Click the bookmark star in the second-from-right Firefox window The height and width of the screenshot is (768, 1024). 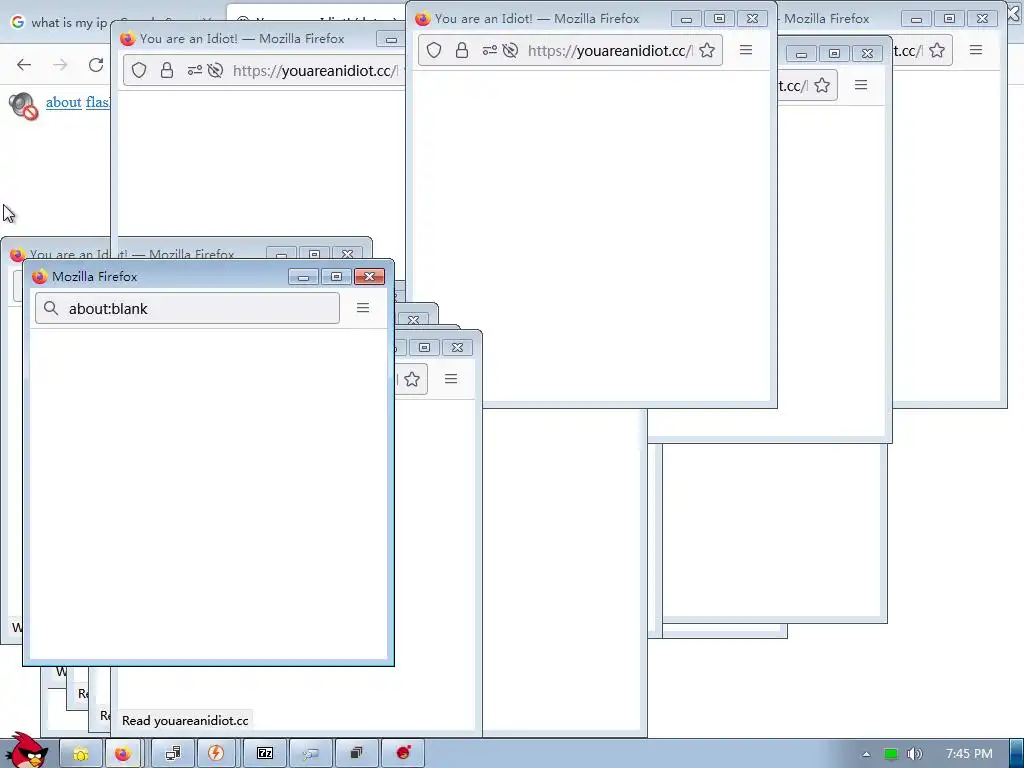pyautogui.click(x=822, y=85)
